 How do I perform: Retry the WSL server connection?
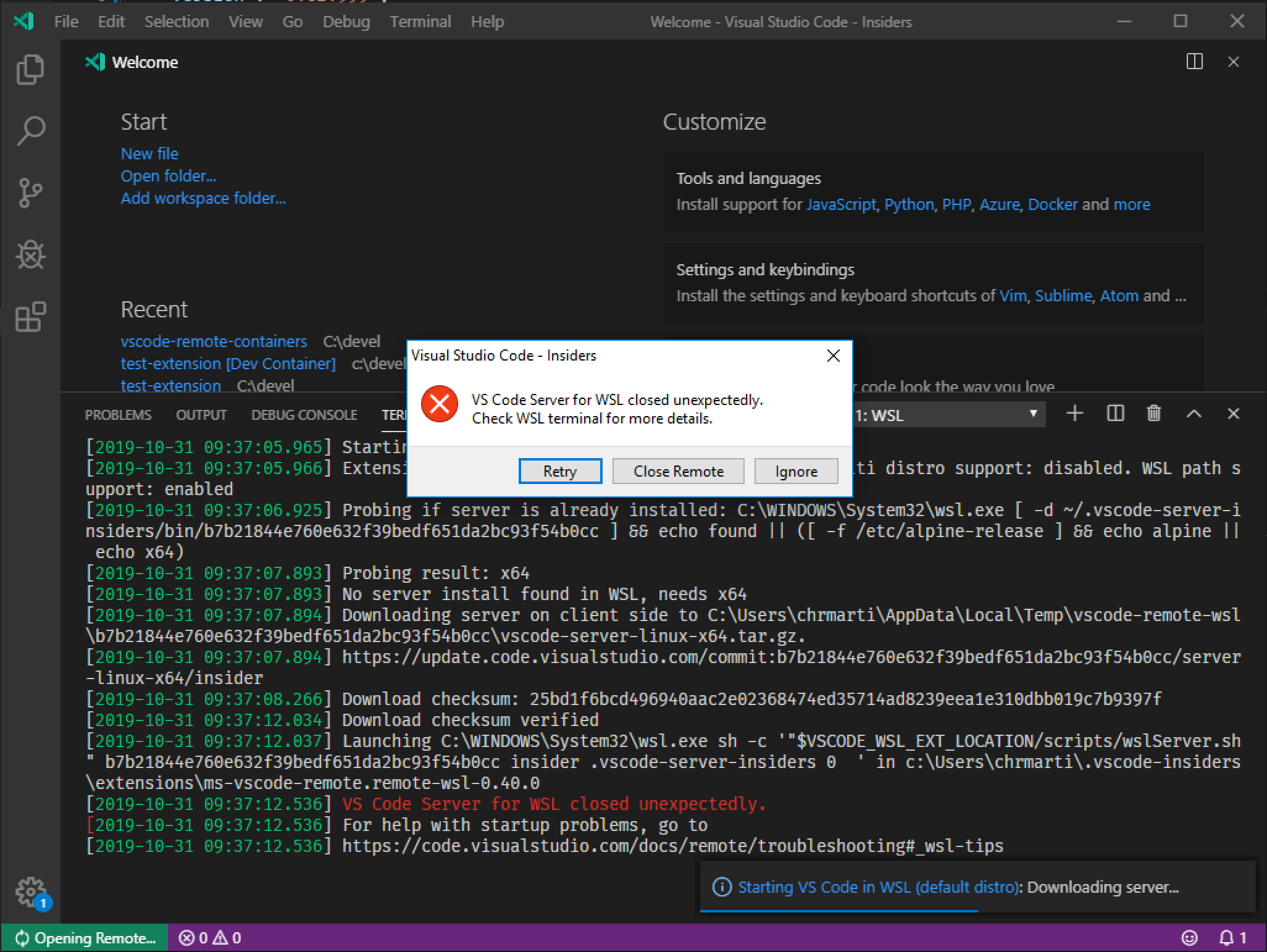coord(559,471)
